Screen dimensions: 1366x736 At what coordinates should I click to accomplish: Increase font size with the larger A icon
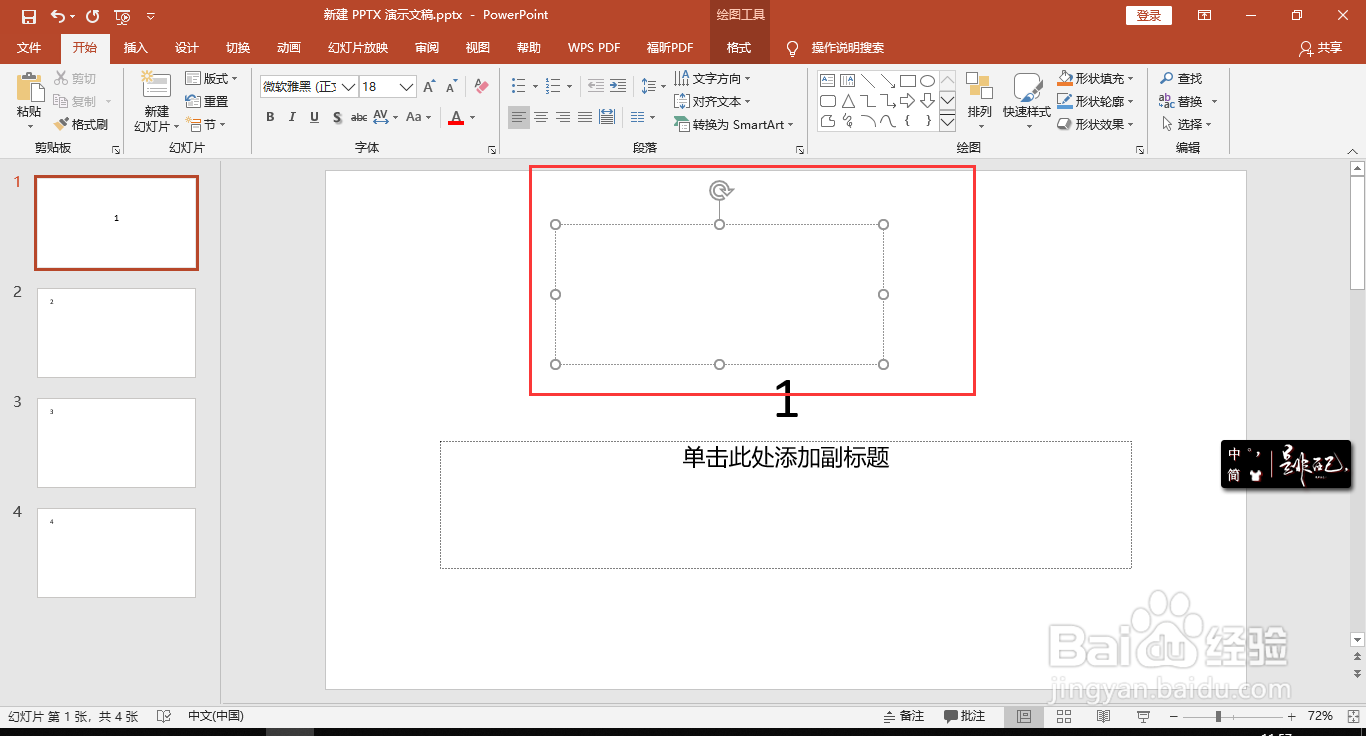(x=429, y=87)
